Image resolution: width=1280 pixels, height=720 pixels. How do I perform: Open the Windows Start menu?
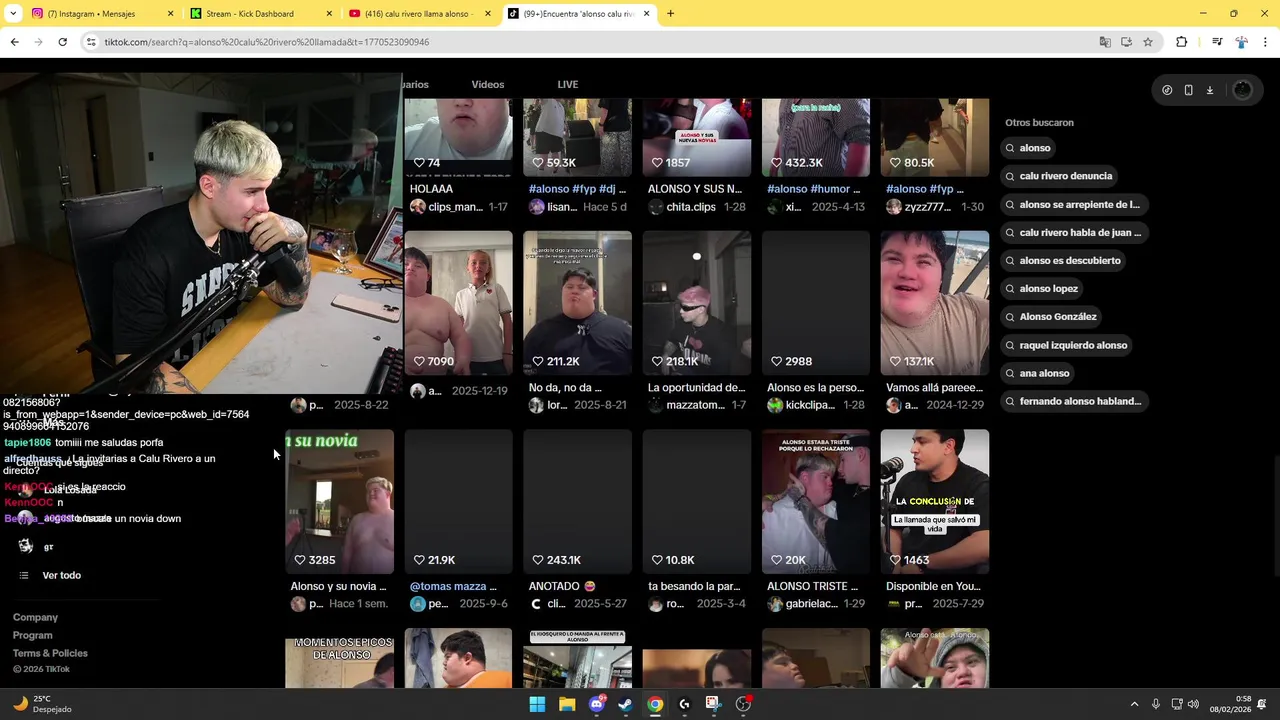[x=537, y=704]
